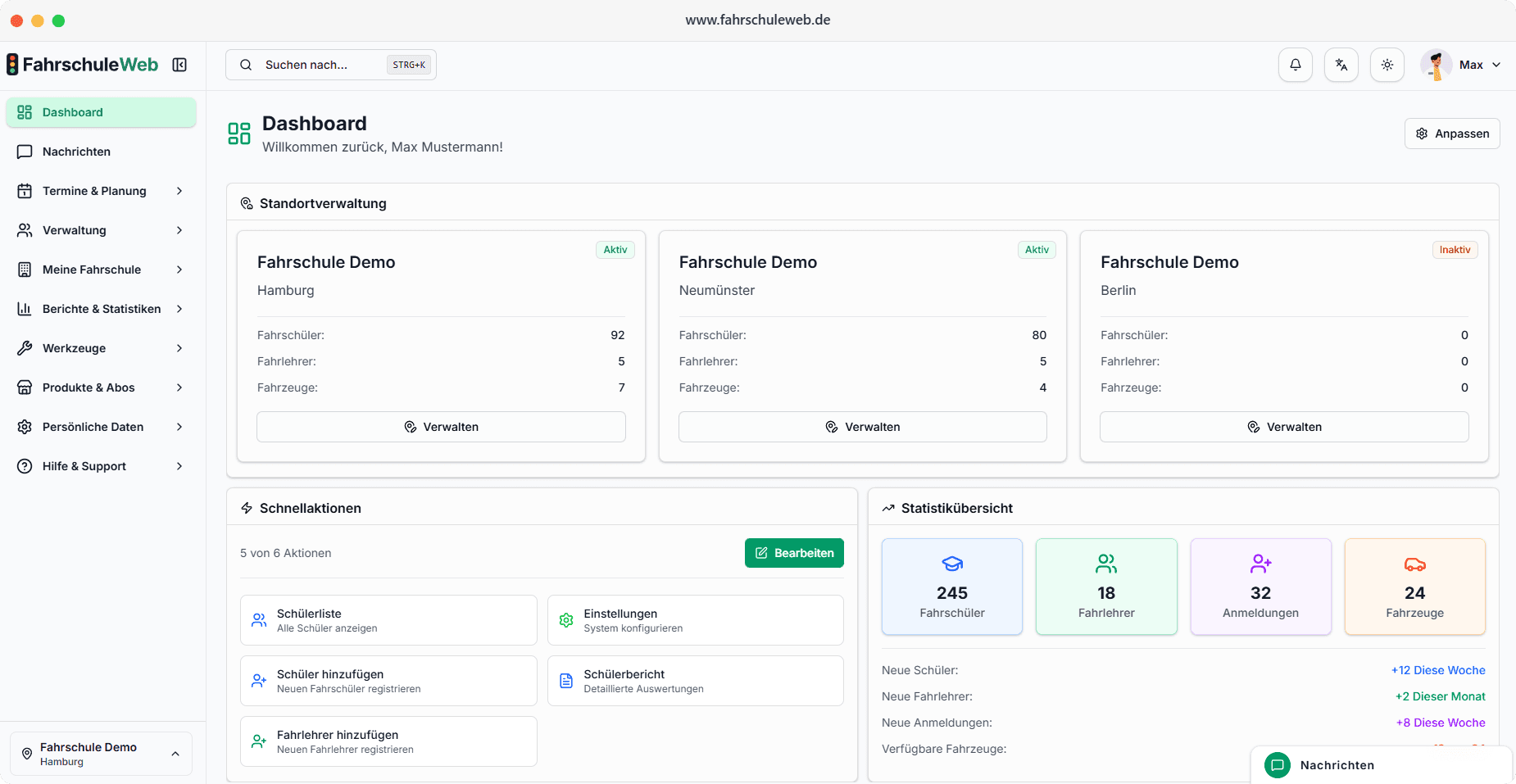1516x784 pixels.
Task: Collapse the Fahrschule Demo Hamburg location selector
Action: (175, 753)
